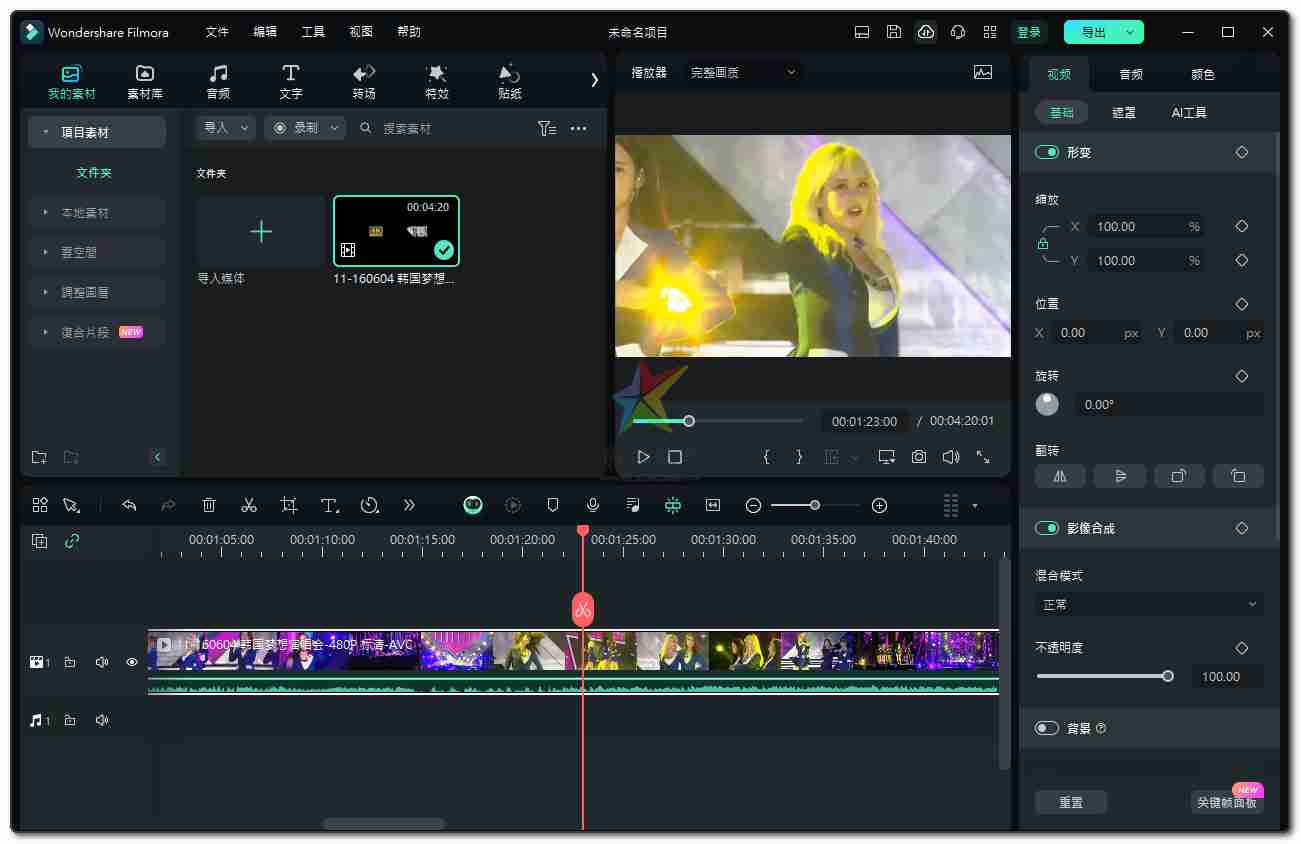Click the undo arrow in timeline toolbar
Image resolution: width=1301 pixels, height=844 pixels.
129,505
